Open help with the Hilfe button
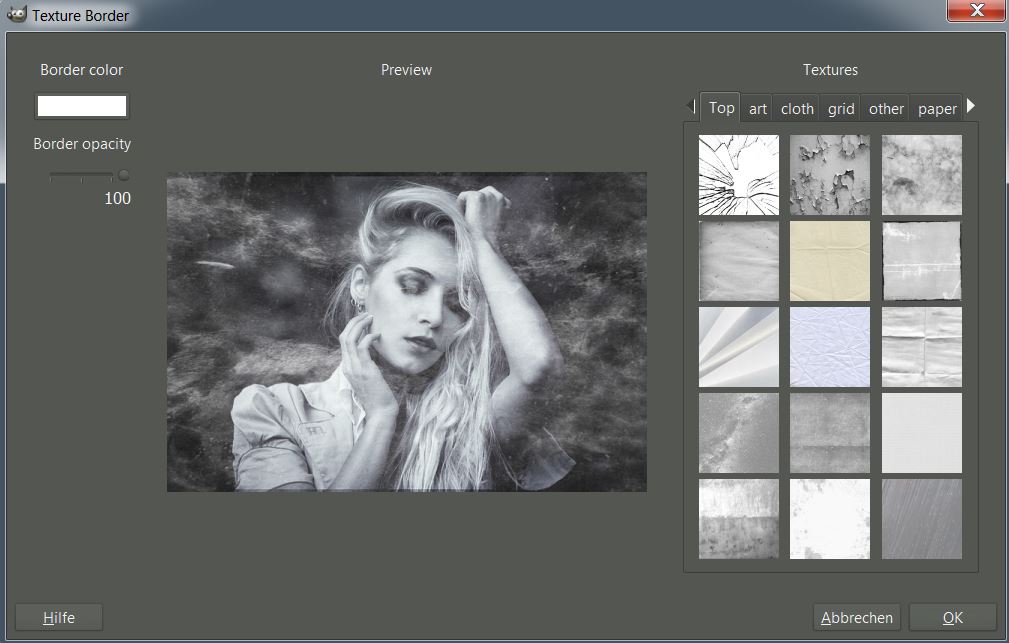Viewport: 1009px width, 643px height. pos(59,618)
